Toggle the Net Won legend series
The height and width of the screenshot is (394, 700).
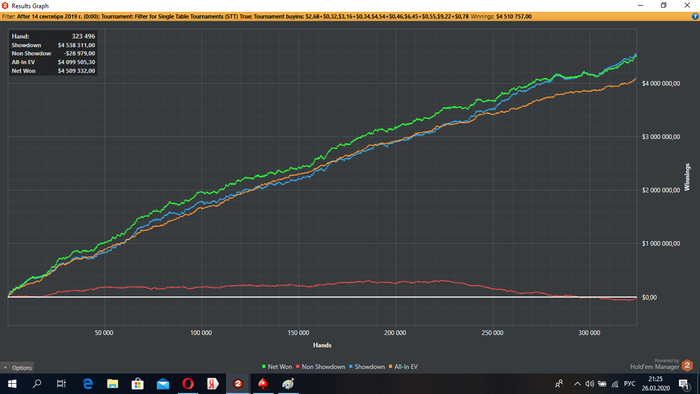277,367
